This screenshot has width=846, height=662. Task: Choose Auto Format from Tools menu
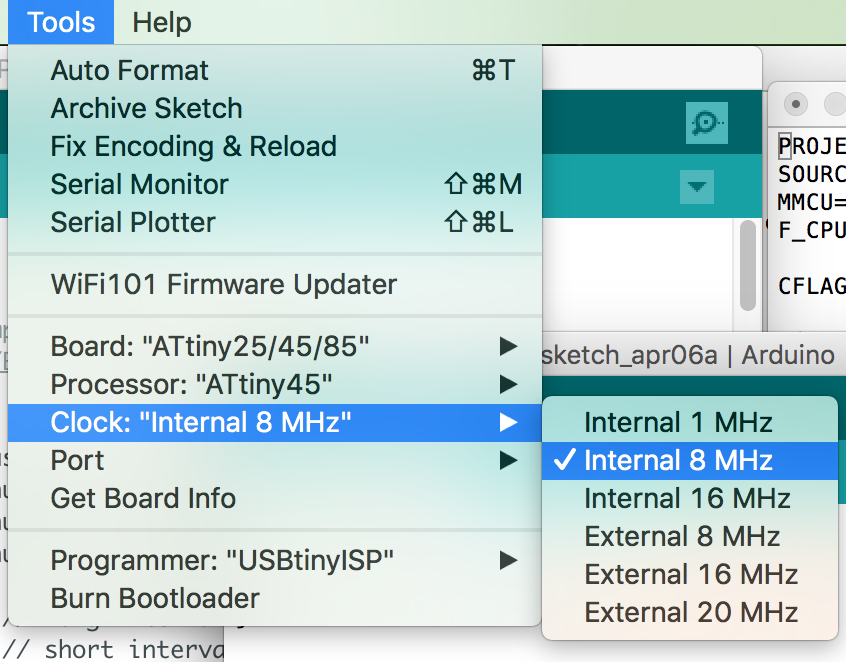(x=275, y=70)
